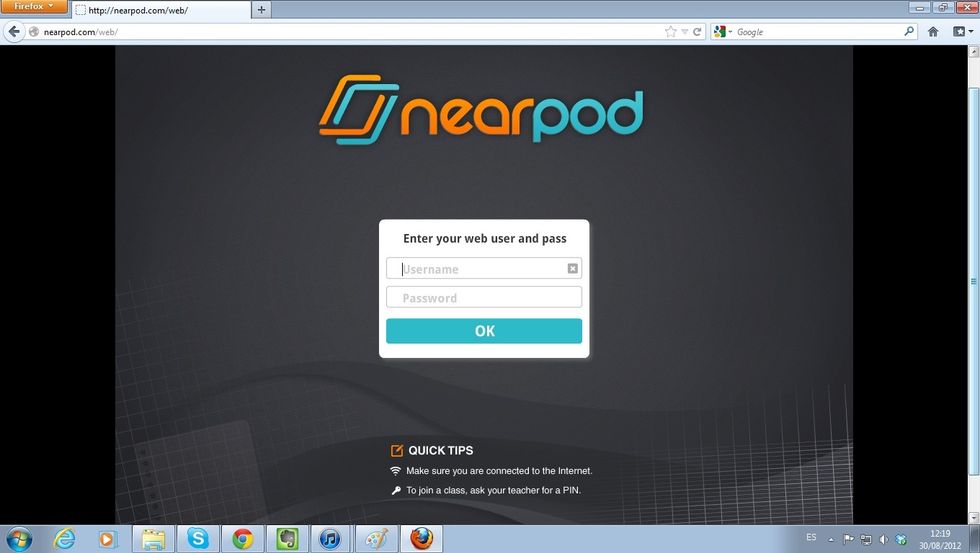Expand the URL history dropdown arrow
The width and height of the screenshot is (980, 553).
click(x=684, y=32)
